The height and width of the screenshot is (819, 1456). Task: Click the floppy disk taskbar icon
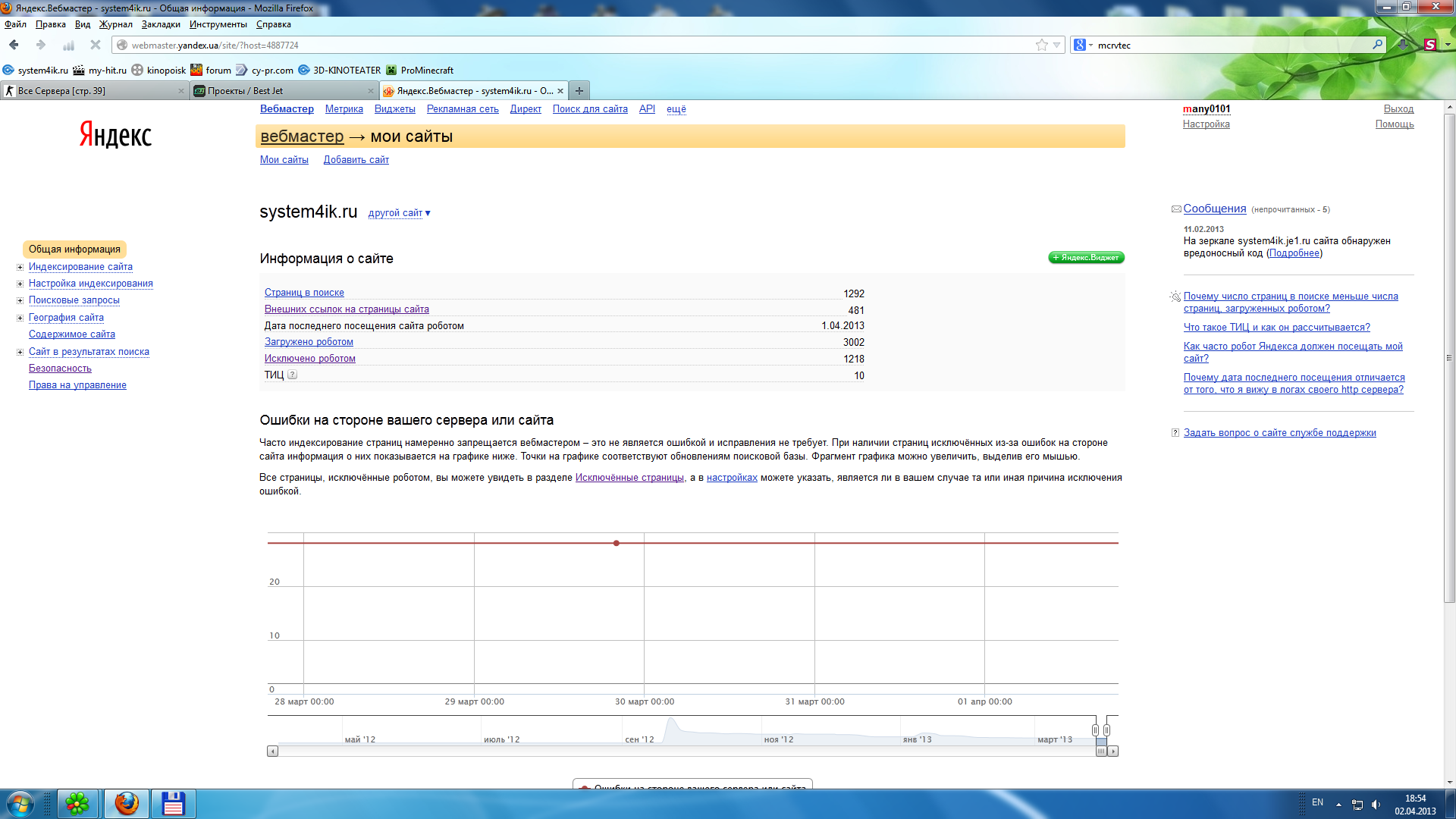(173, 804)
